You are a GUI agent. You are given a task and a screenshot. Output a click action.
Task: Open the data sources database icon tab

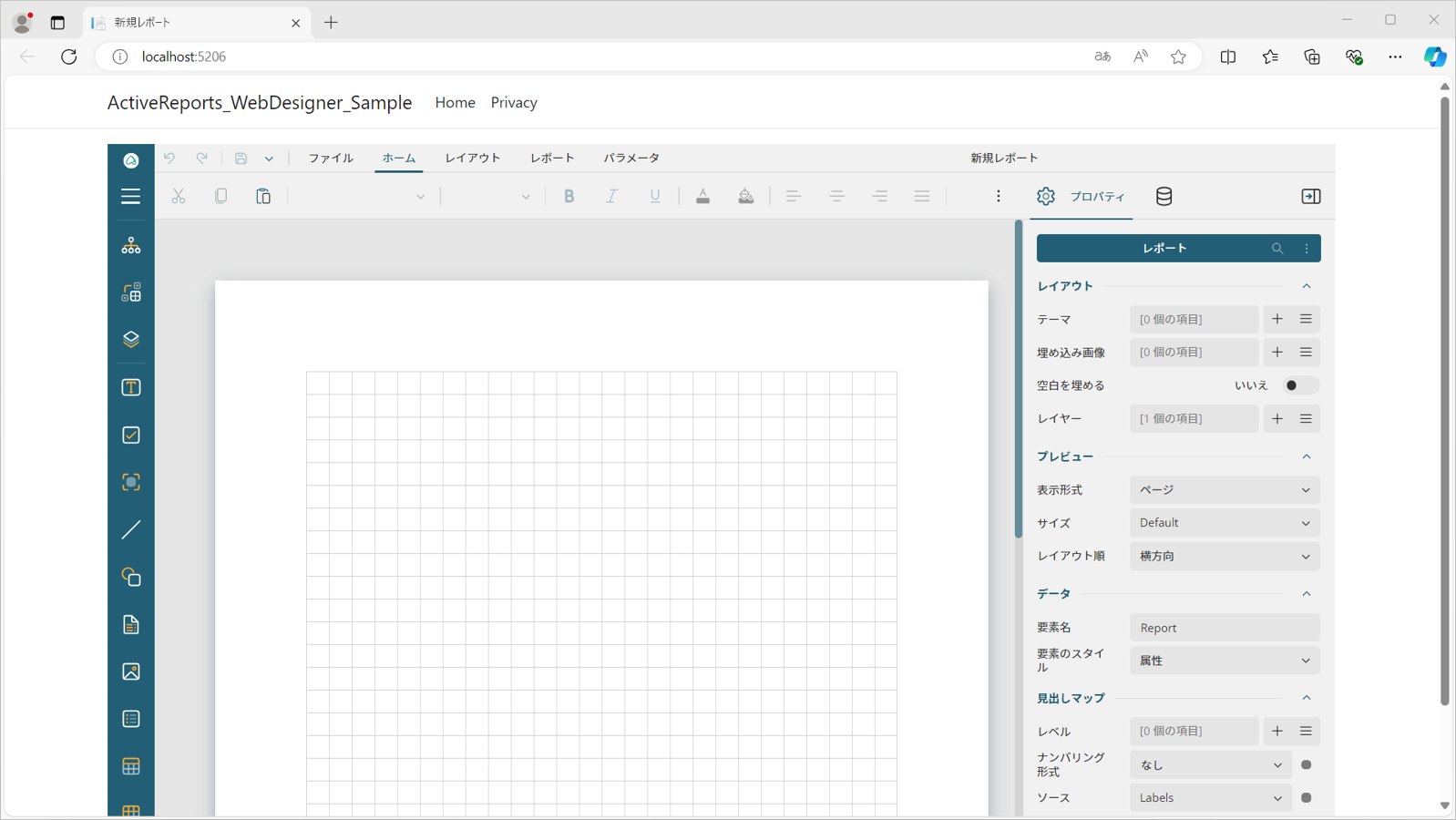tap(1164, 196)
